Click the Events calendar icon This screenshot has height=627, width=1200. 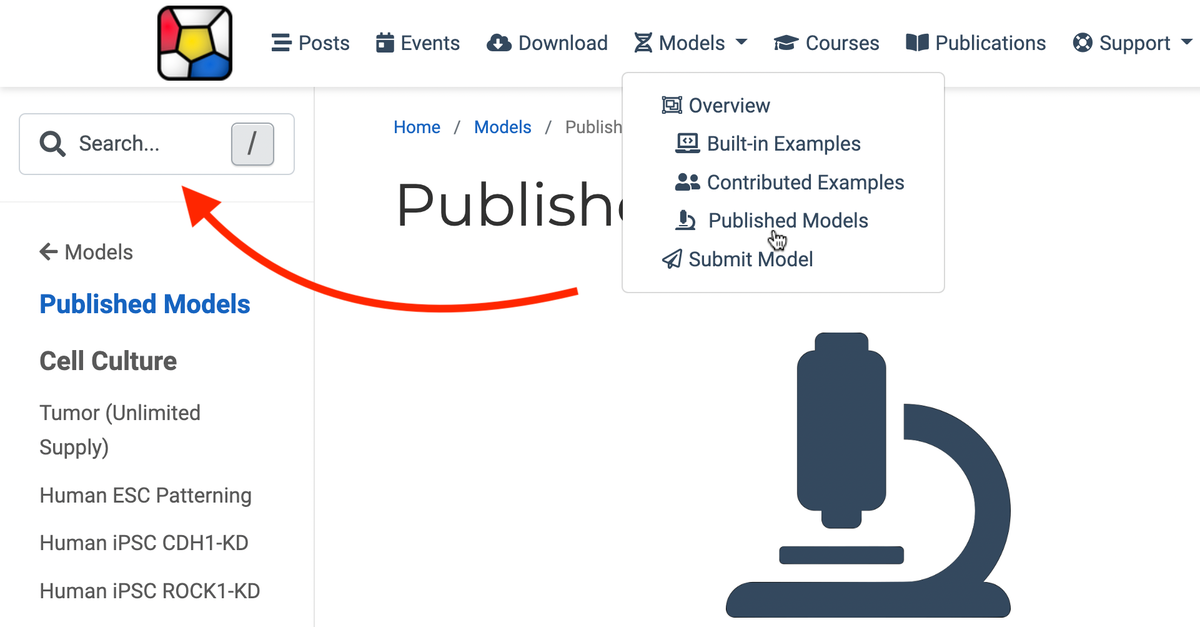coord(385,43)
